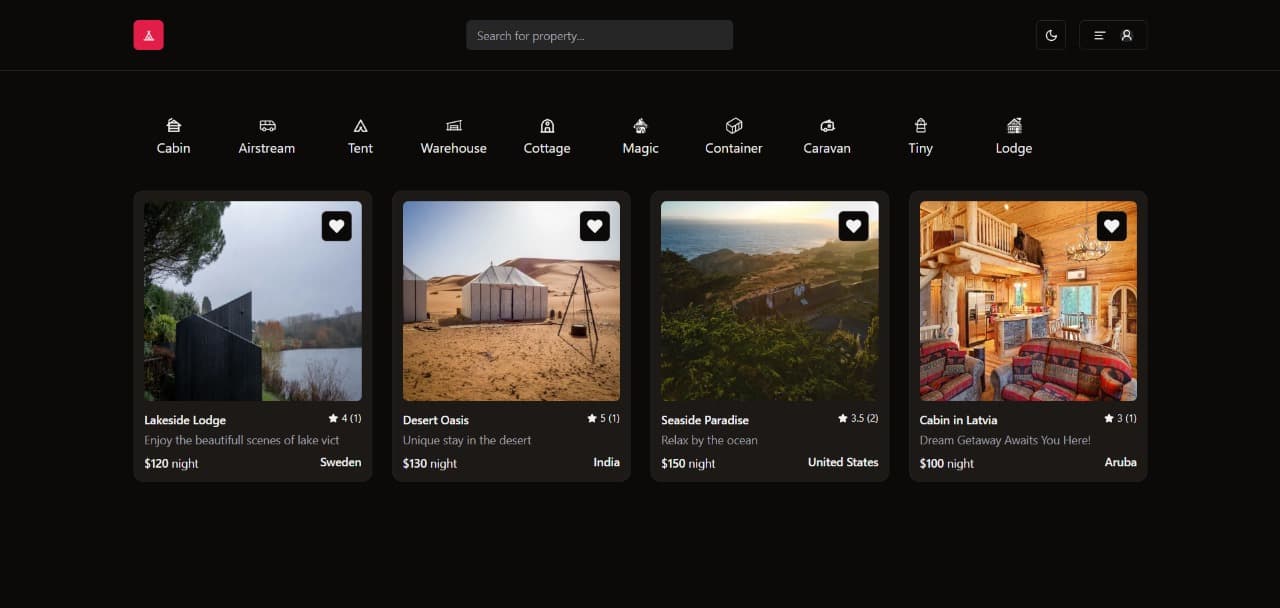This screenshot has height=608, width=1280.
Task: Select the Tiny category icon
Action: coord(921,126)
